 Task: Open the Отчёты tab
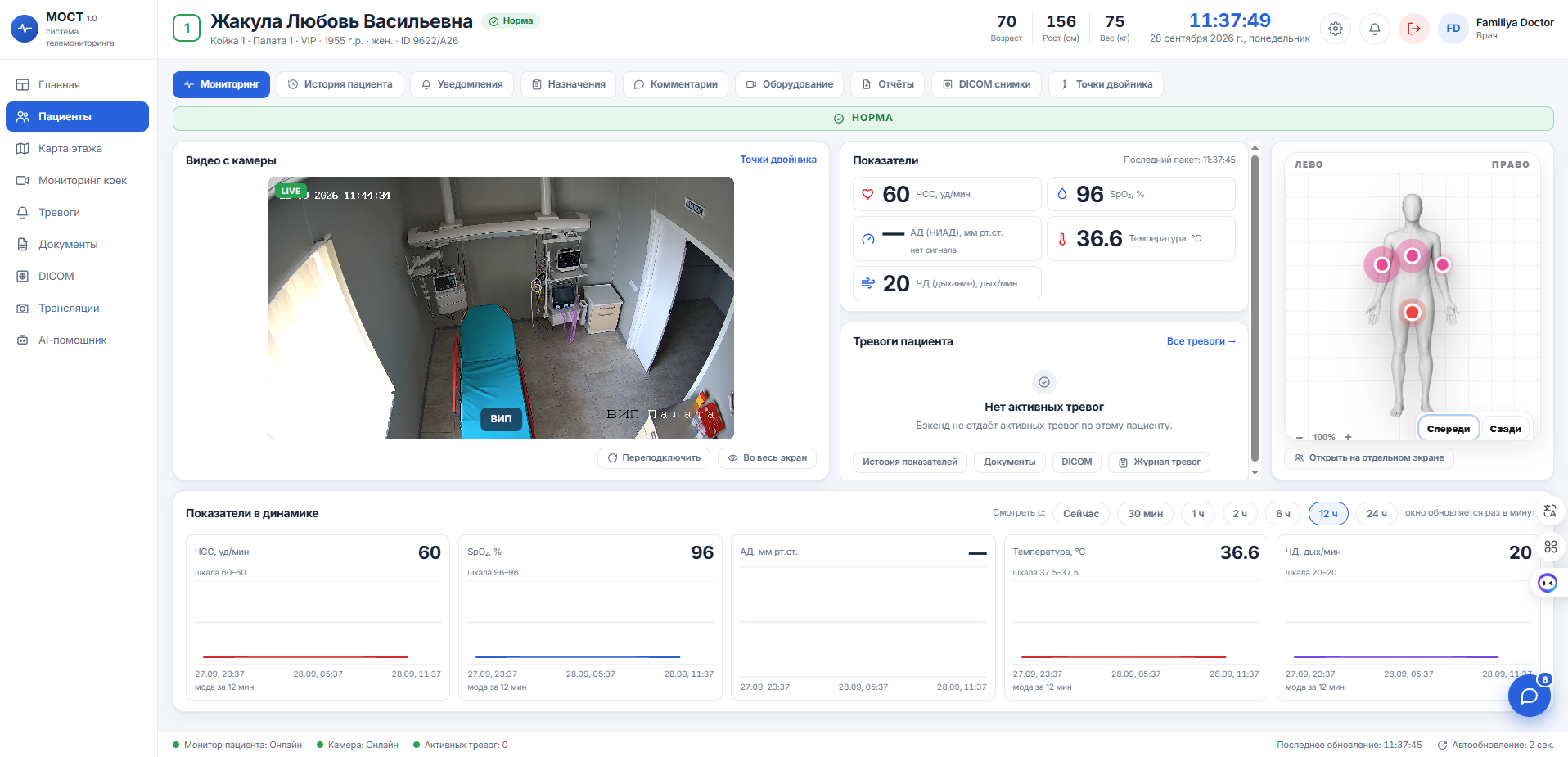[x=887, y=84]
